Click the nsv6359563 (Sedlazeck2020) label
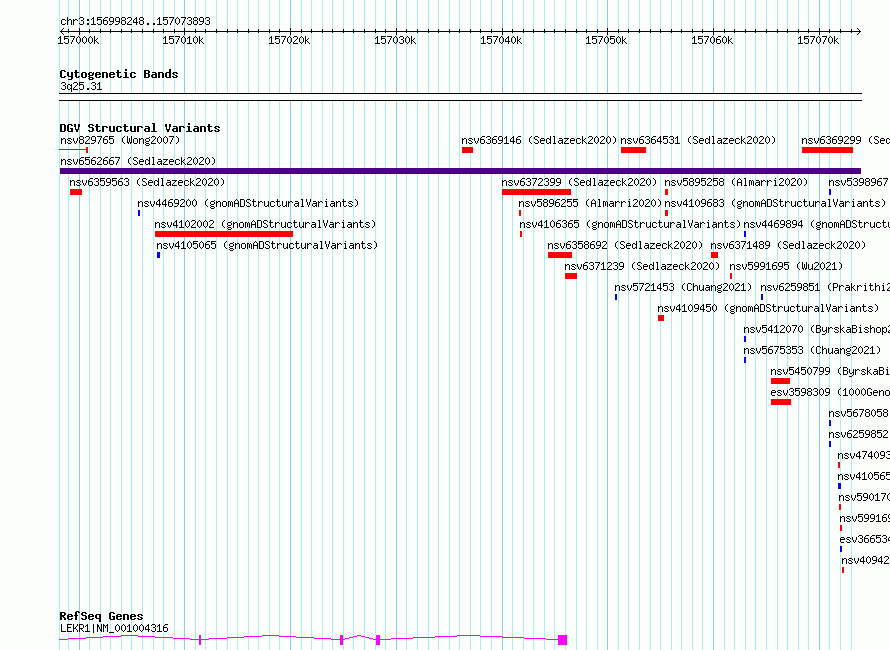 click(147, 182)
